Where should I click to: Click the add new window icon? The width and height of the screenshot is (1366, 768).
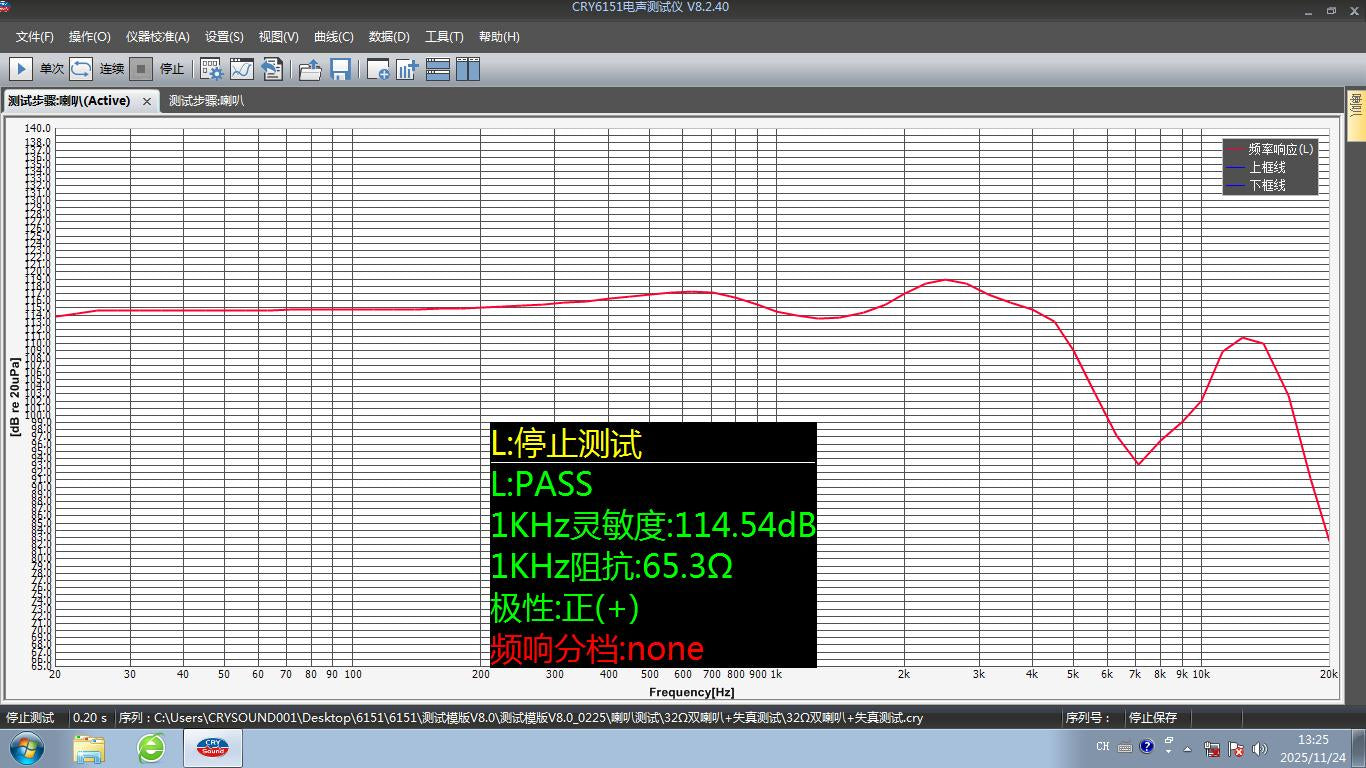click(378, 69)
